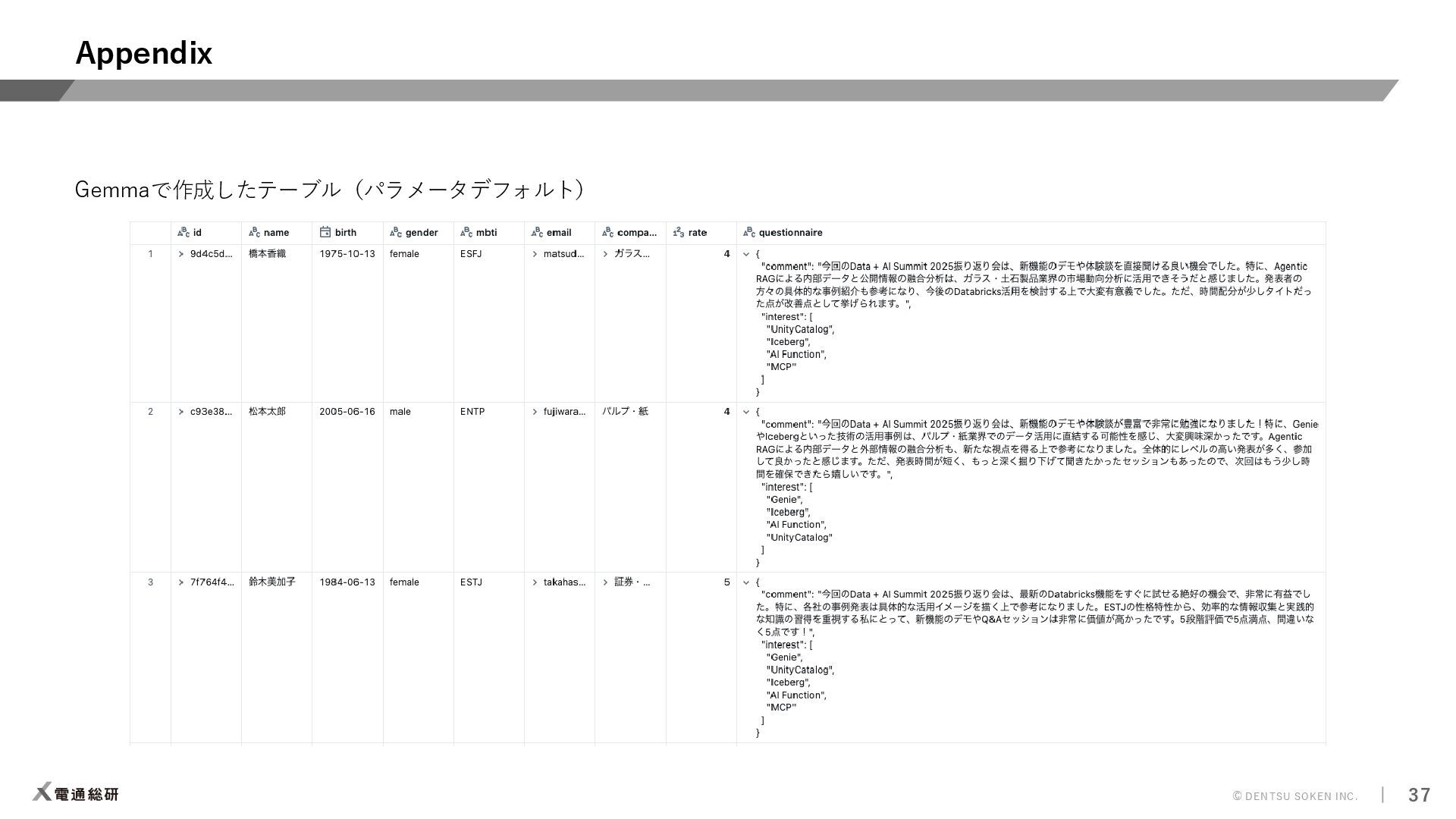1456x819 pixels.
Task: Select the questionnaire column header
Action: (x=1031, y=233)
